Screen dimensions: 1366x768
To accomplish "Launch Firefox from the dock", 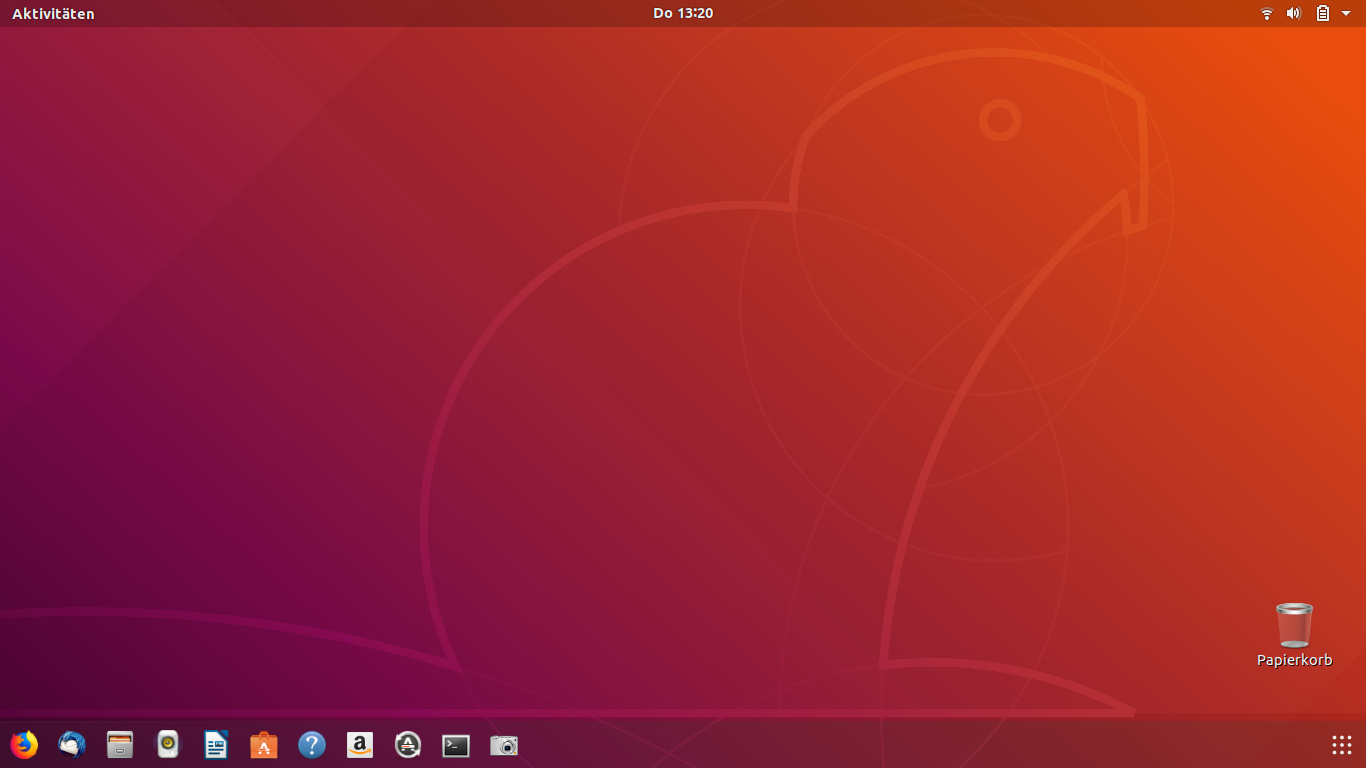I will point(24,745).
